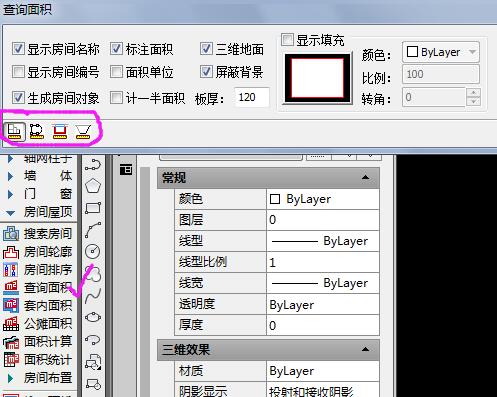Enable 显示房间编号 checkbox
Screen dimensions: 497x397
[x=18, y=71]
